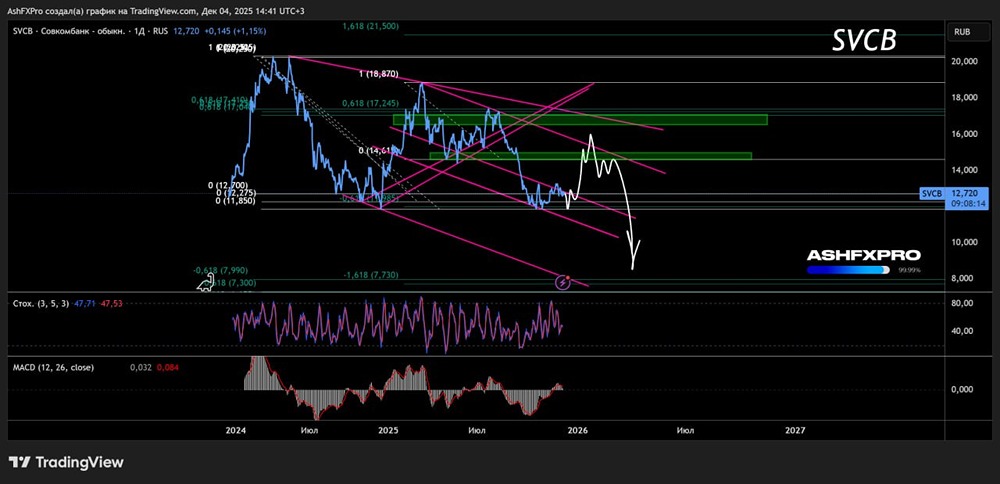1000x484 pixels.
Task: Click the 0,032 MACD value
Action: (140, 367)
